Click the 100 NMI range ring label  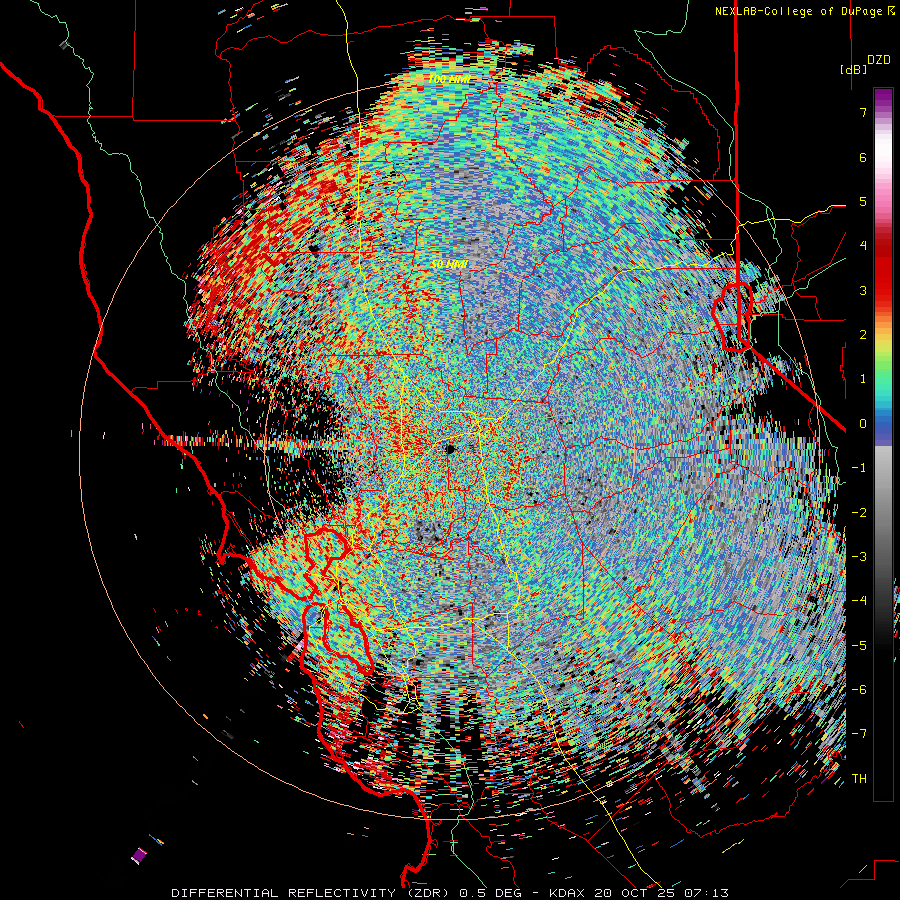click(449, 79)
